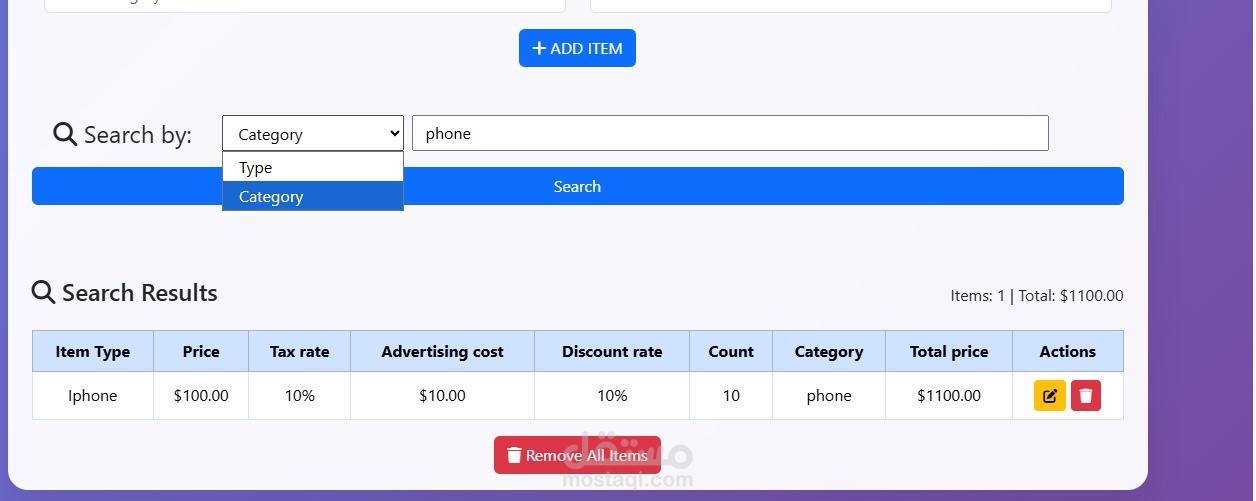Screen dimensions: 1256x501
Task: Select the Iphone cell in results table
Action: pyautogui.click(x=93, y=395)
